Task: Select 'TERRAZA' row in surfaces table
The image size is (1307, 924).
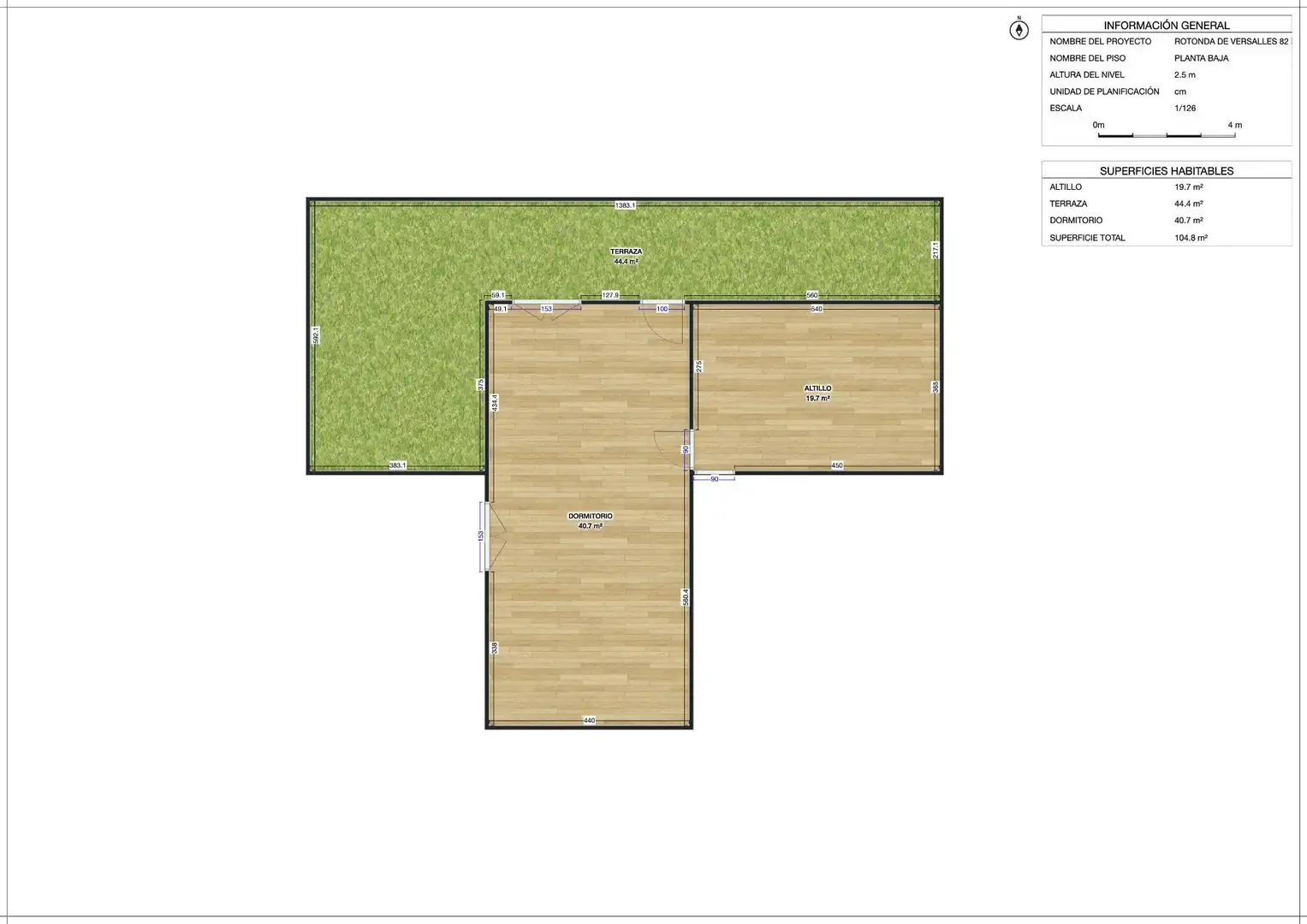Action: 1166,204
